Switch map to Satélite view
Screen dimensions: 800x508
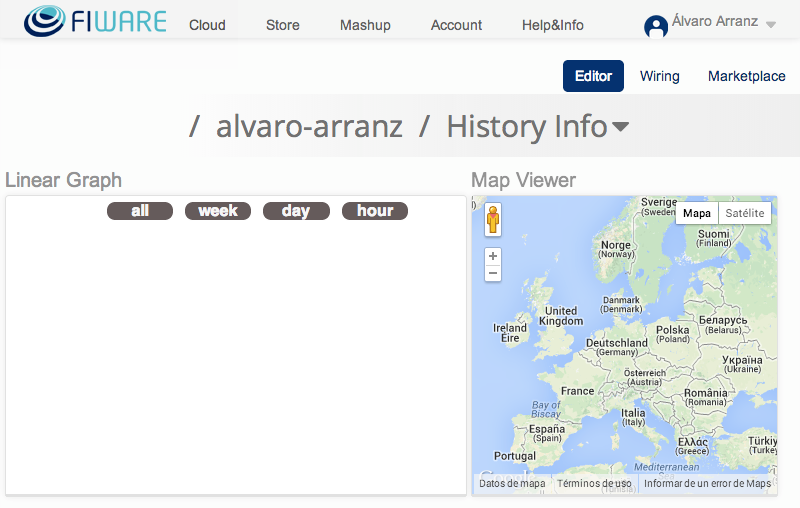744,213
